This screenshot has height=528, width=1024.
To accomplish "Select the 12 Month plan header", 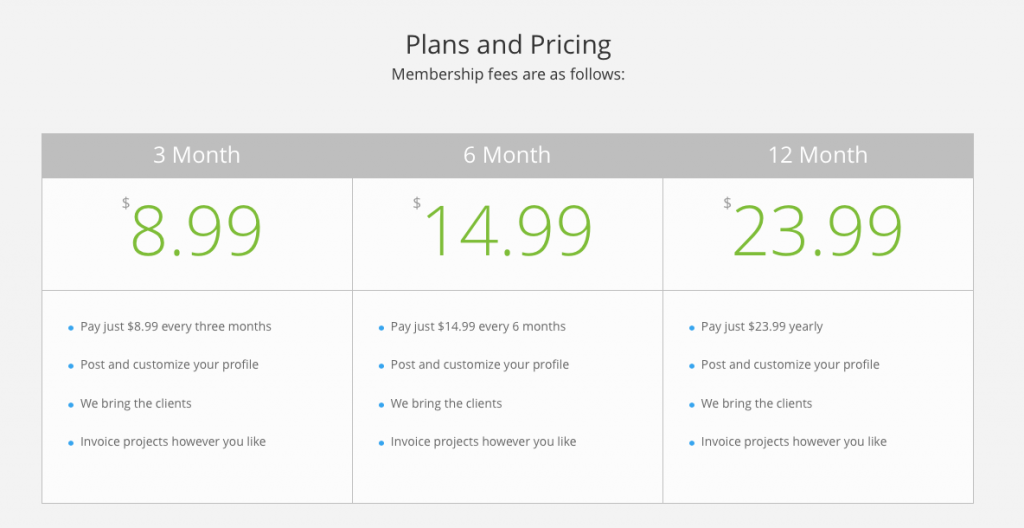I will (x=818, y=156).
